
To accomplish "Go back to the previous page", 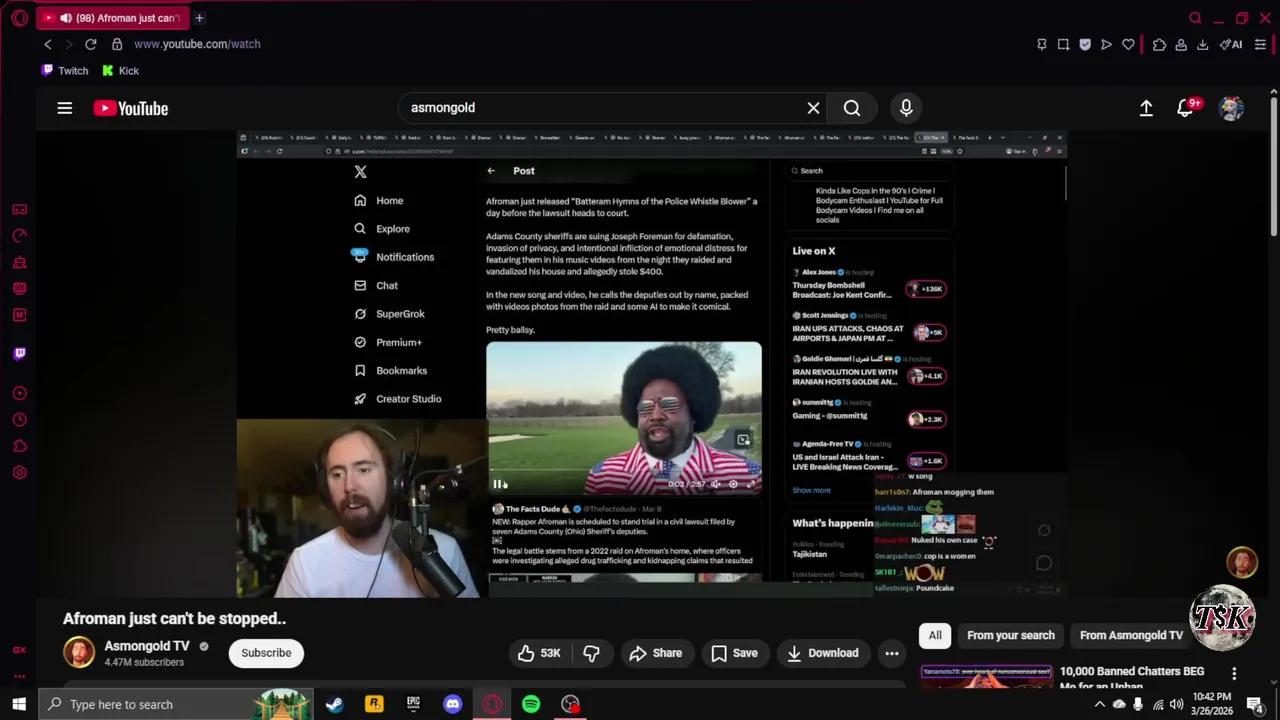I will pyautogui.click(x=47, y=44).
